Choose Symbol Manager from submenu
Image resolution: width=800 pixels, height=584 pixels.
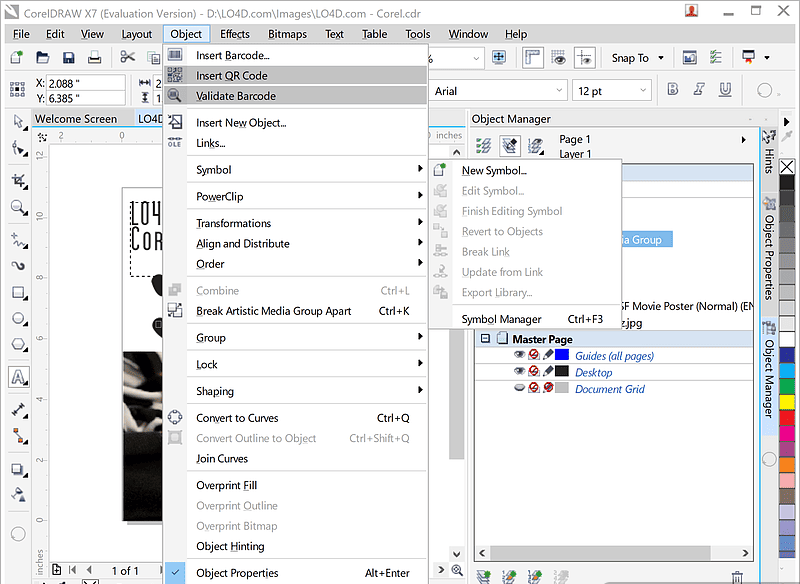526,319
